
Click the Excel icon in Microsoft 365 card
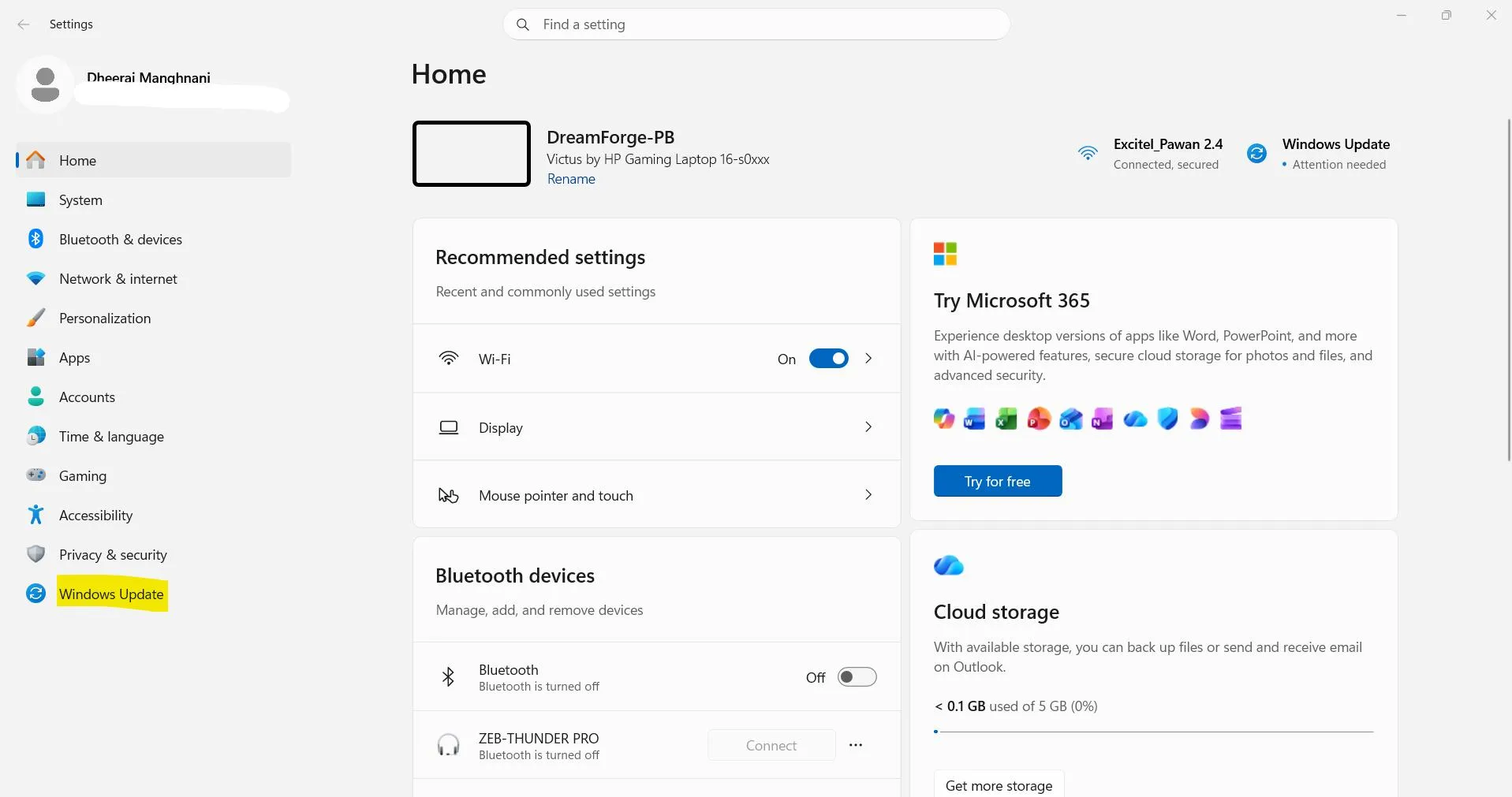[1006, 419]
